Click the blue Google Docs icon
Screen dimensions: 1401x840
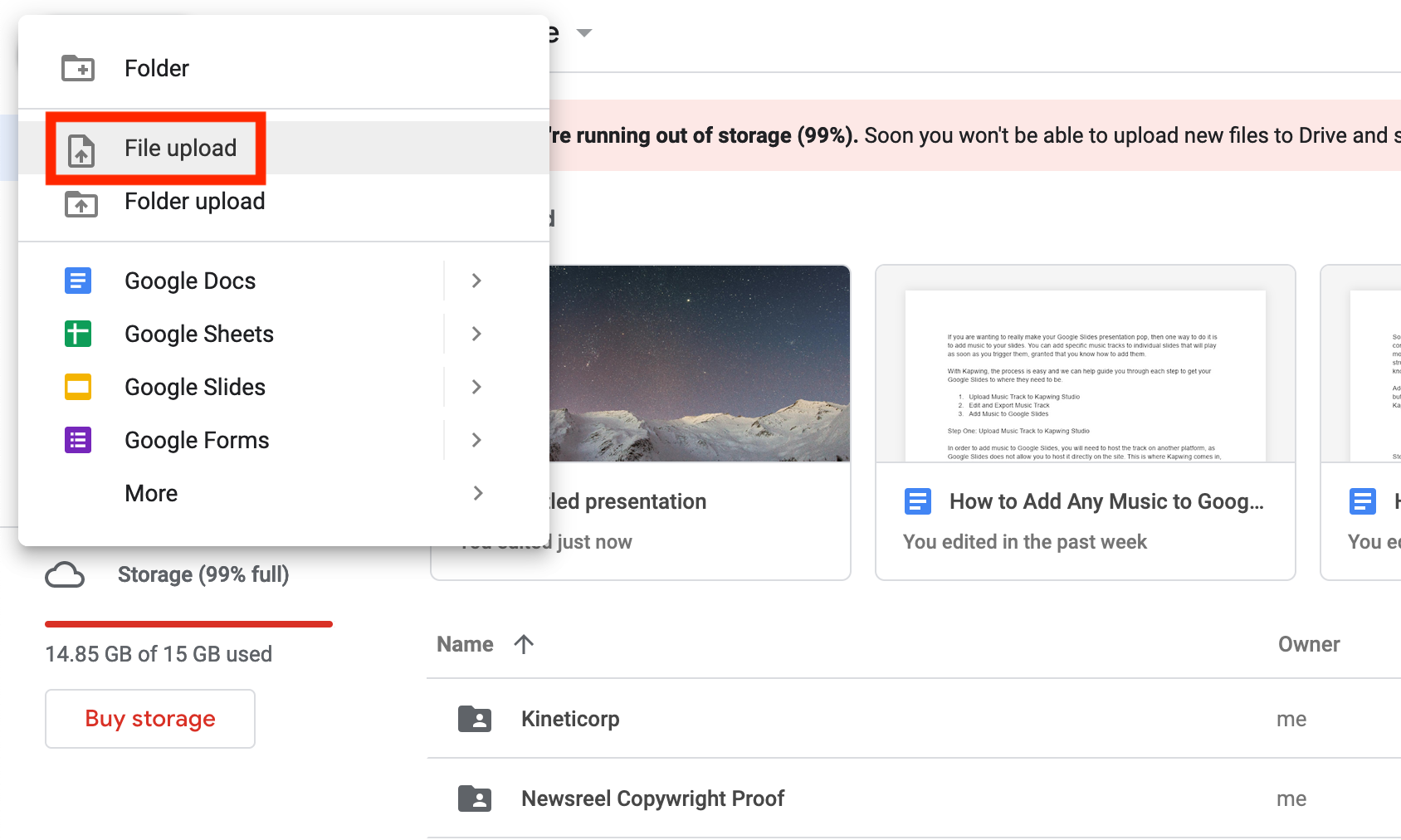[x=78, y=281]
